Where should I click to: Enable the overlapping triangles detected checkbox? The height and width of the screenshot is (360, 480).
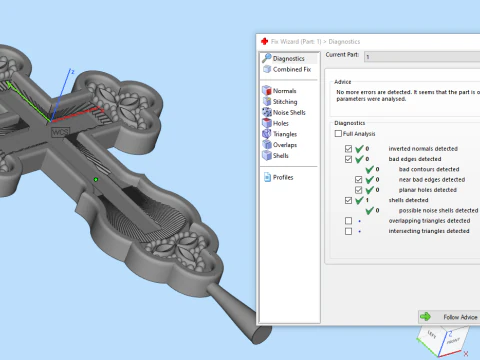coord(348,221)
